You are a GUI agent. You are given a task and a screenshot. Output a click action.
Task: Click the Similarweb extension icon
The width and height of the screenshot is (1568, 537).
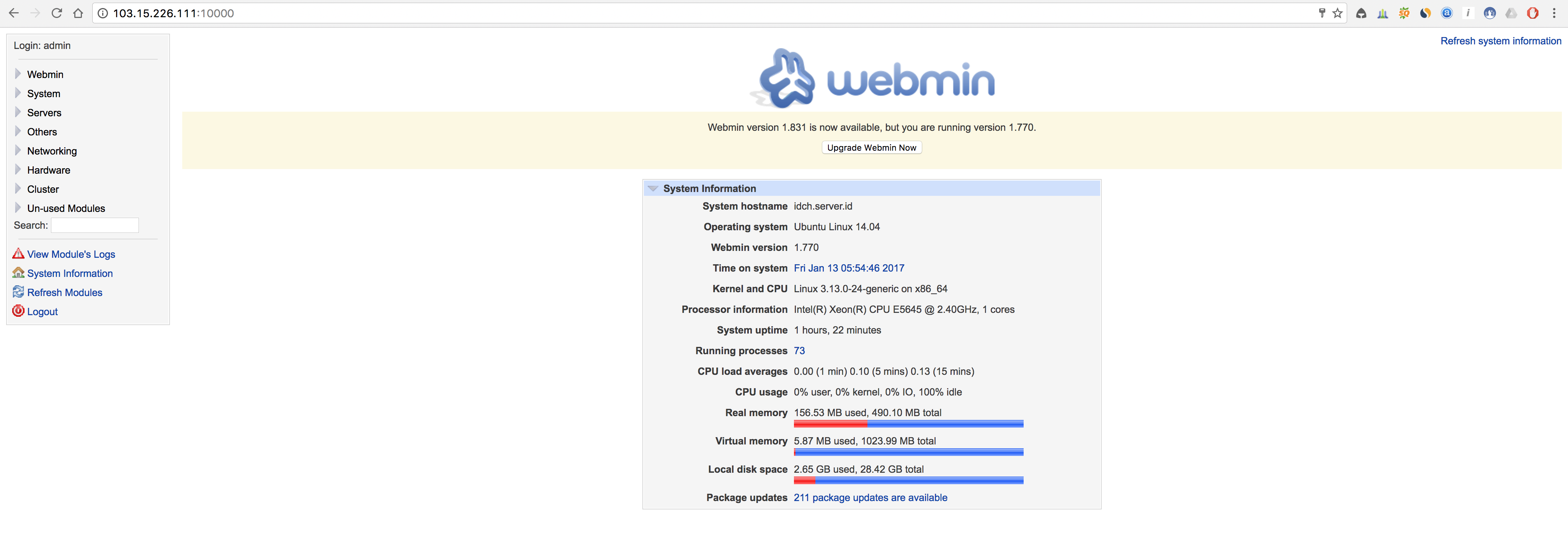1425,13
